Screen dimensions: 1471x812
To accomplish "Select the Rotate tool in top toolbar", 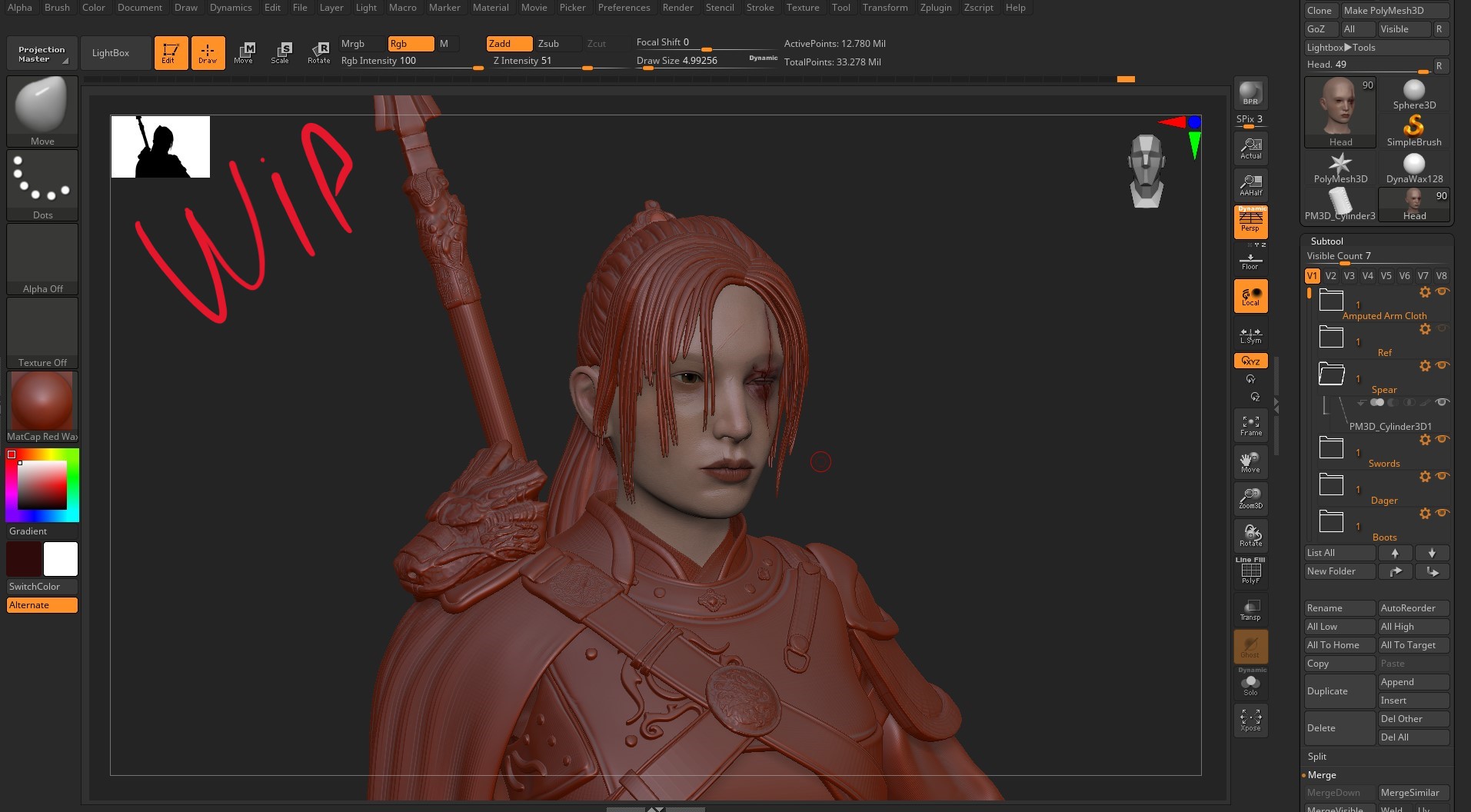I will tap(318, 52).
